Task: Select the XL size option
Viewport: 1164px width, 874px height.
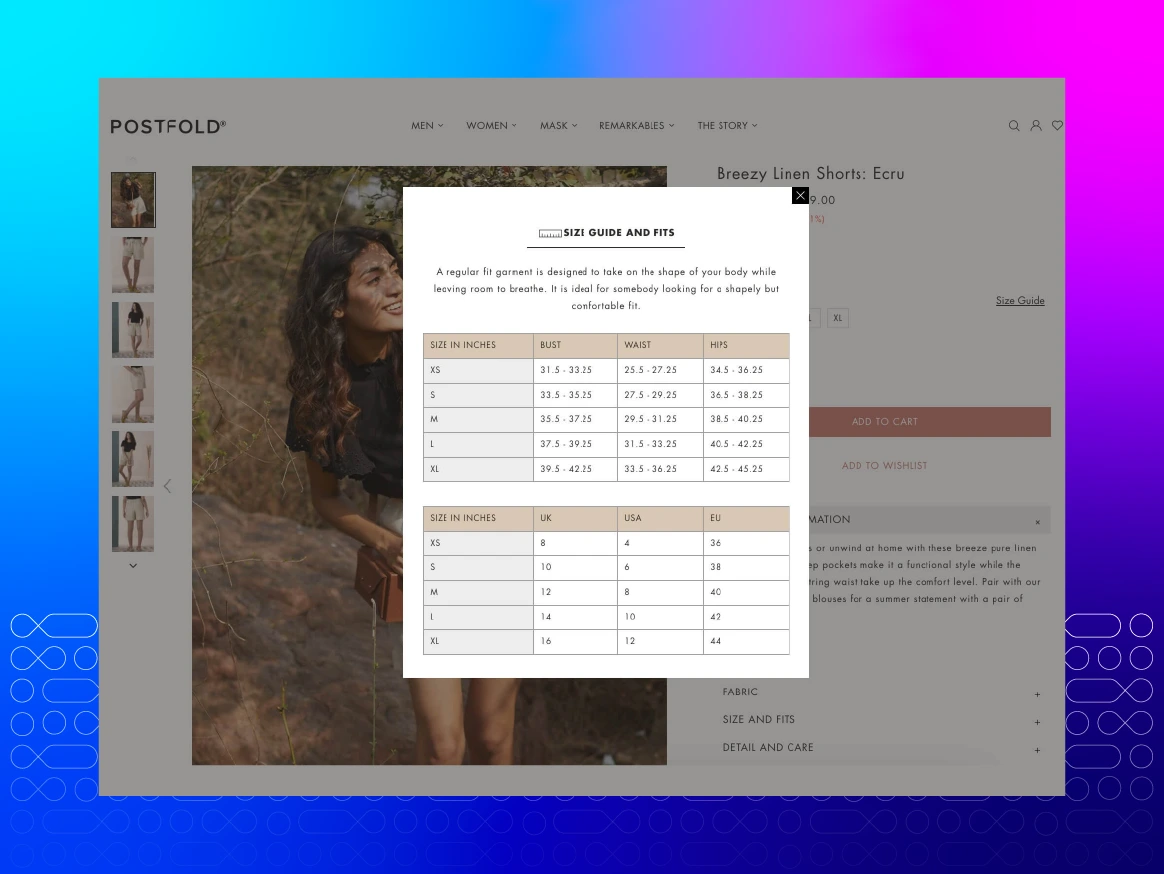Action: tap(838, 318)
